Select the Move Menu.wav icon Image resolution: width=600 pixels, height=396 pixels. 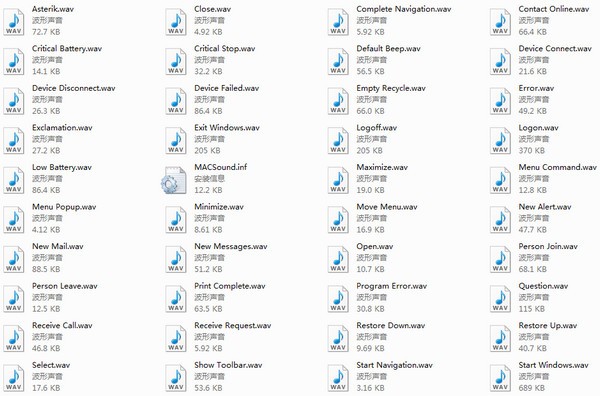338,220
